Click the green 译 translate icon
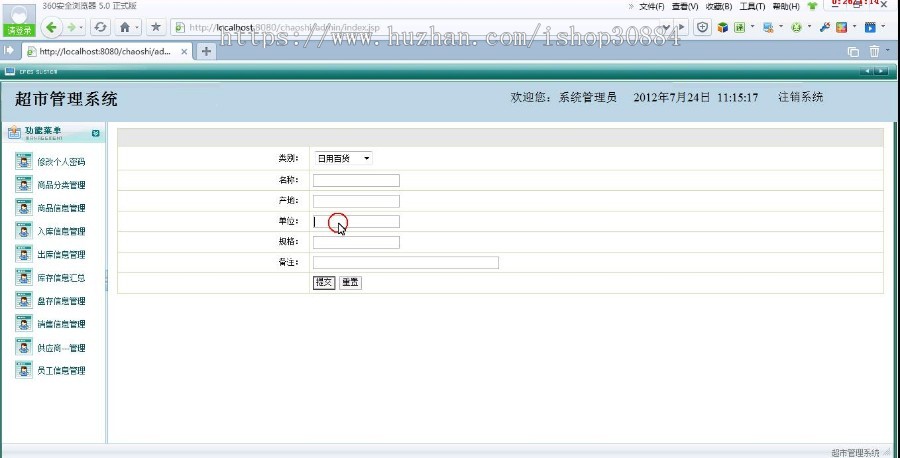 tap(740, 27)
